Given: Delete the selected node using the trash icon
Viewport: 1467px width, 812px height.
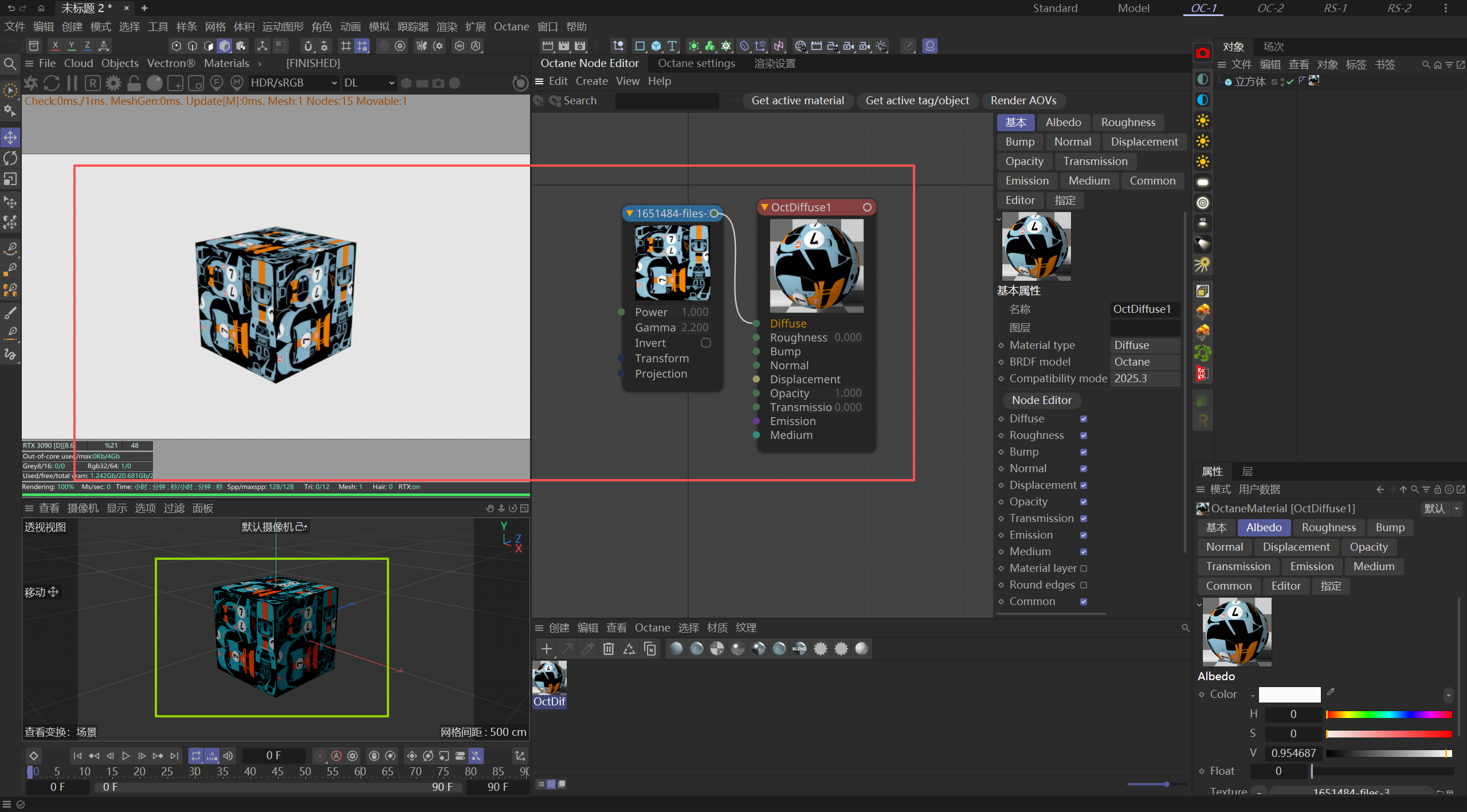Looking at the screenshot, I should 608,648.
